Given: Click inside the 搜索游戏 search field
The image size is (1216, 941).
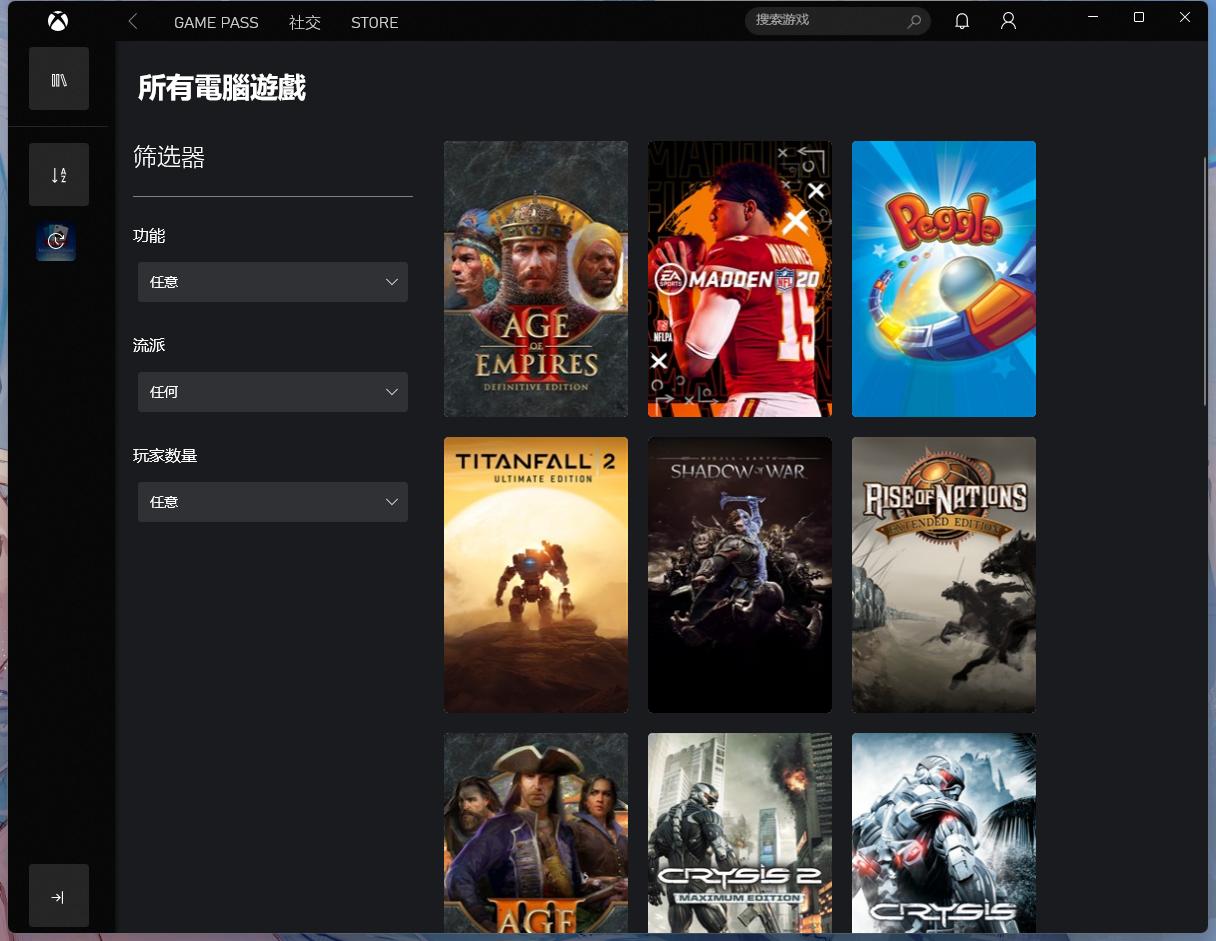Looking at the screenshot, I should coord(820,20).
